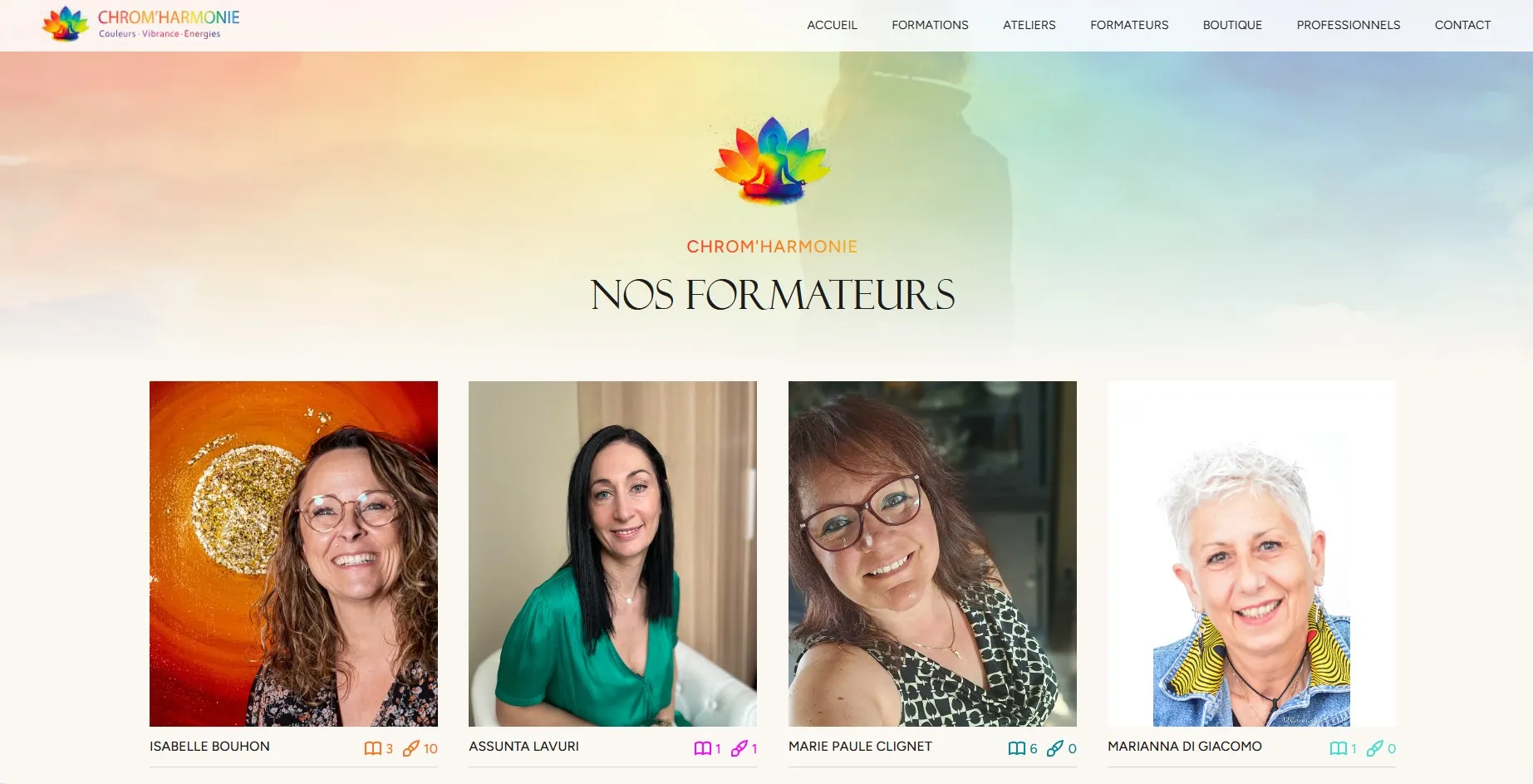
Task: Click the orange brush icon for Isabelle Bouhon
Action: [410, 748]
